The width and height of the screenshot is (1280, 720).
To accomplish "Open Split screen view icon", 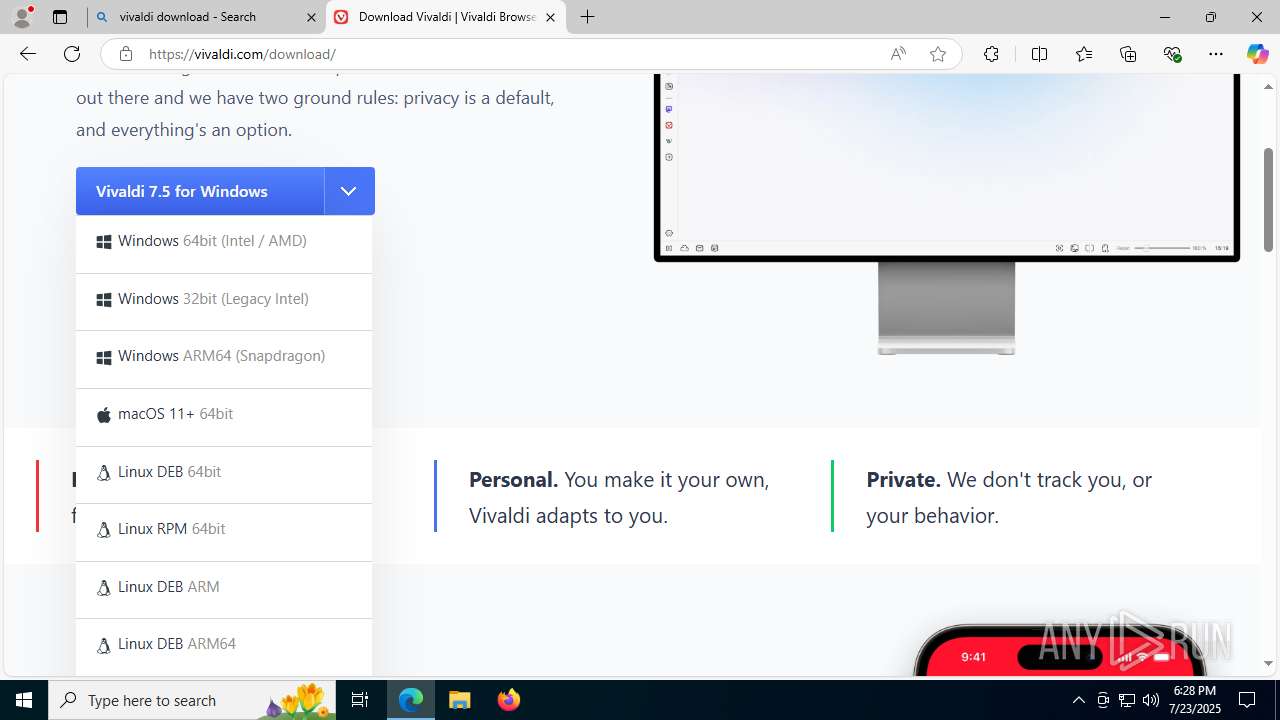I will pyautogui.click(x=1039, y=54).
